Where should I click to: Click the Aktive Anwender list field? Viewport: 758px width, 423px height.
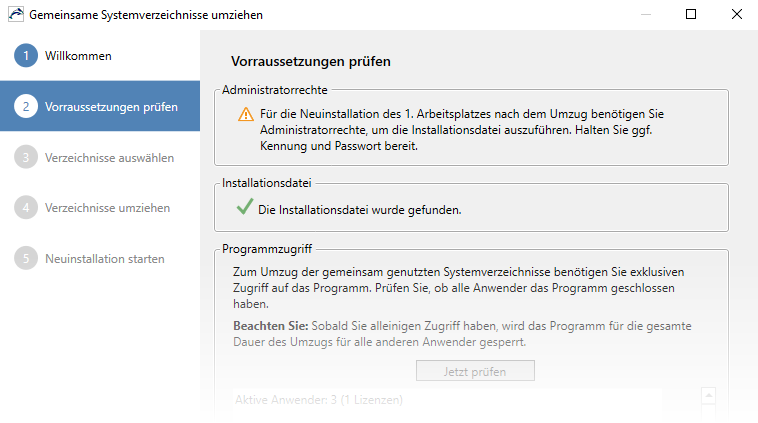pos(447,400)
